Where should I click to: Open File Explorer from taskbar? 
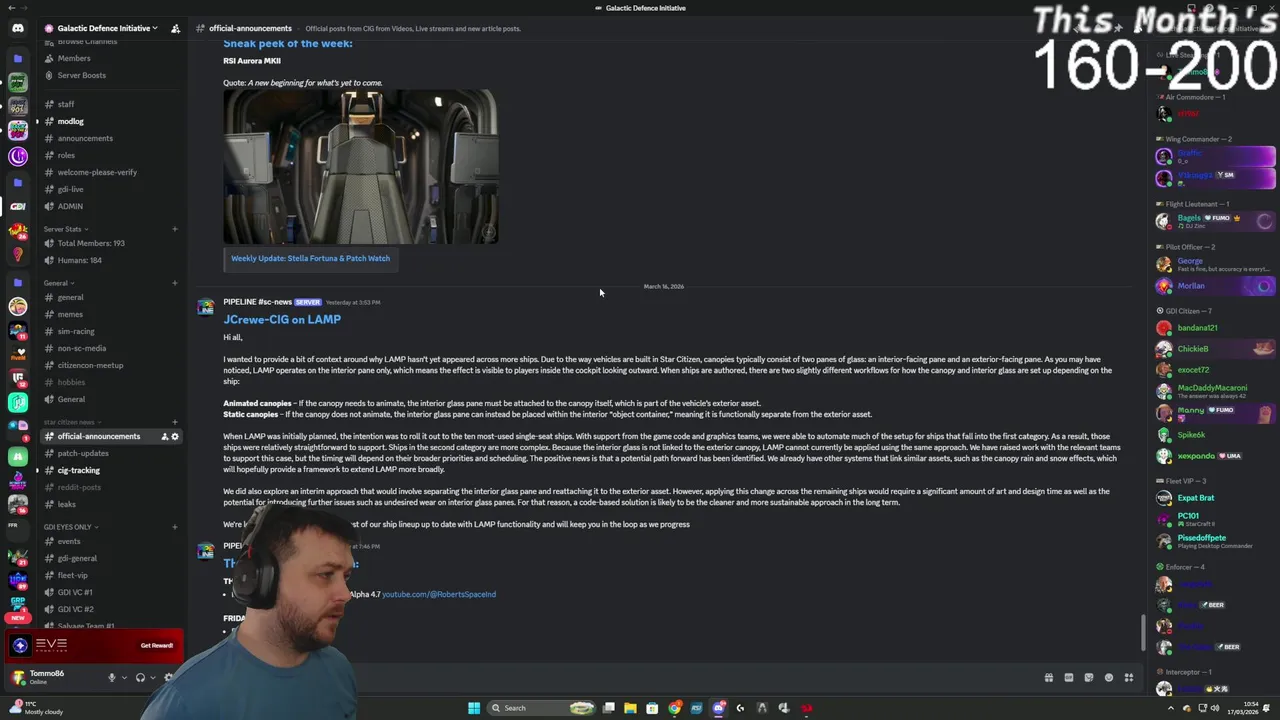(630, 708)
